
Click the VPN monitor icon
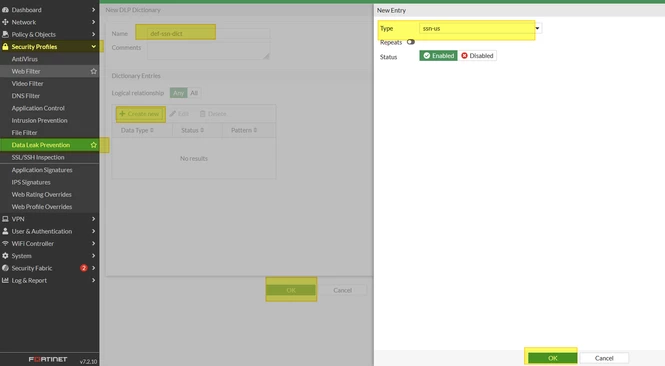click(5, 219)
